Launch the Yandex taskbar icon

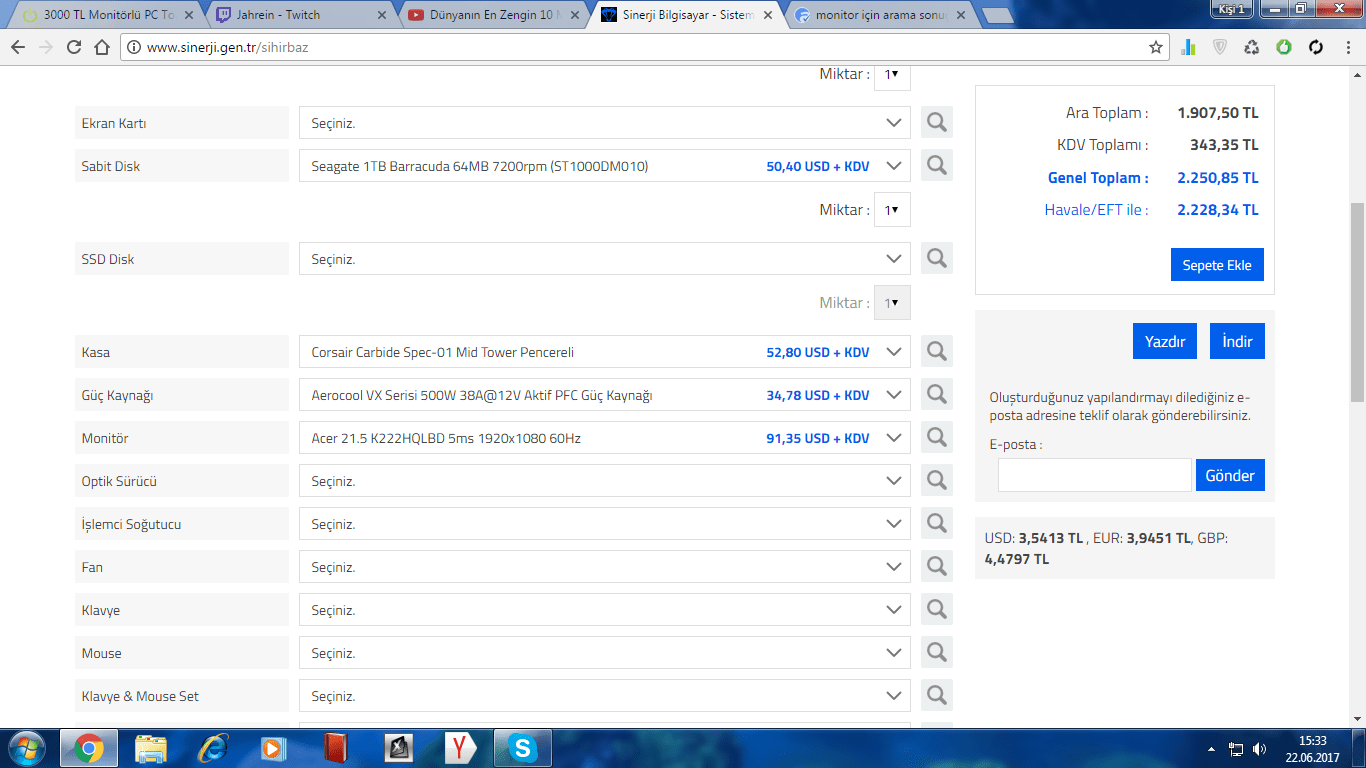(x=461, y=748)
